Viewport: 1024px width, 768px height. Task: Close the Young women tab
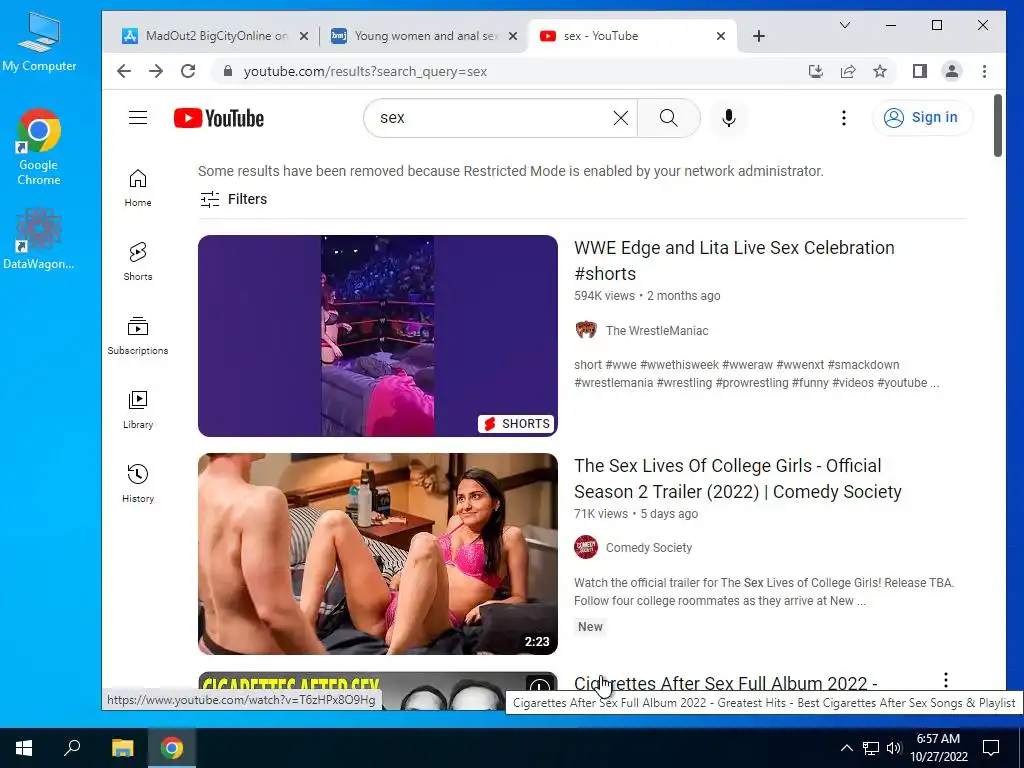[x=513, y=36]
